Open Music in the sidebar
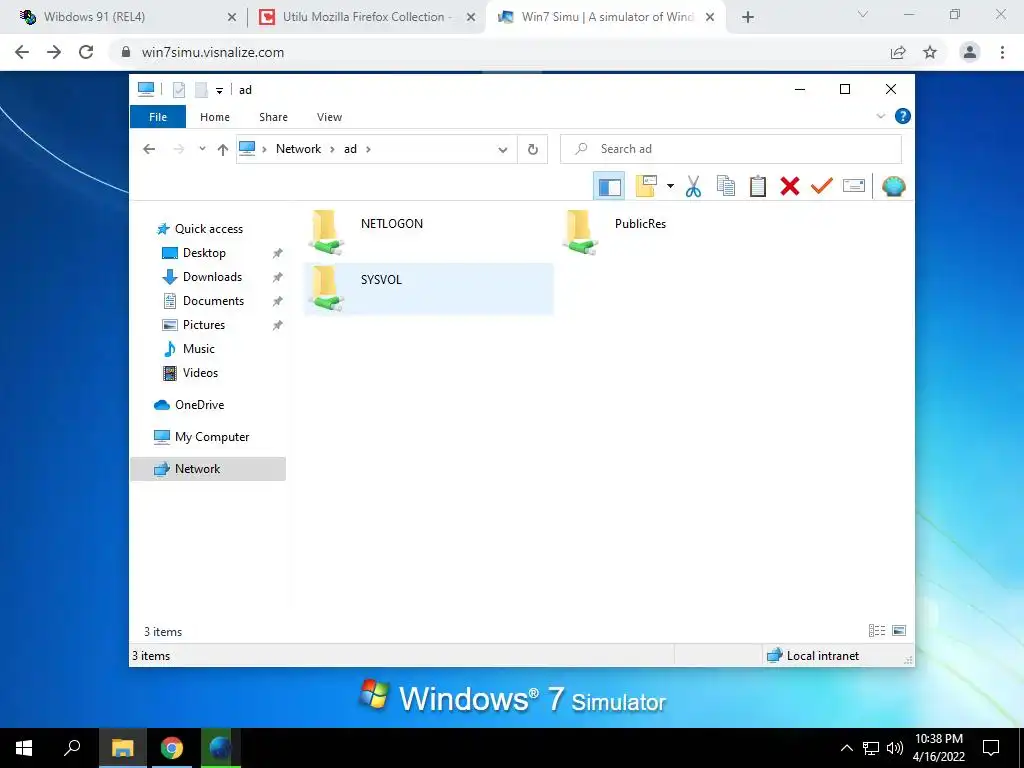 point(199,349)
